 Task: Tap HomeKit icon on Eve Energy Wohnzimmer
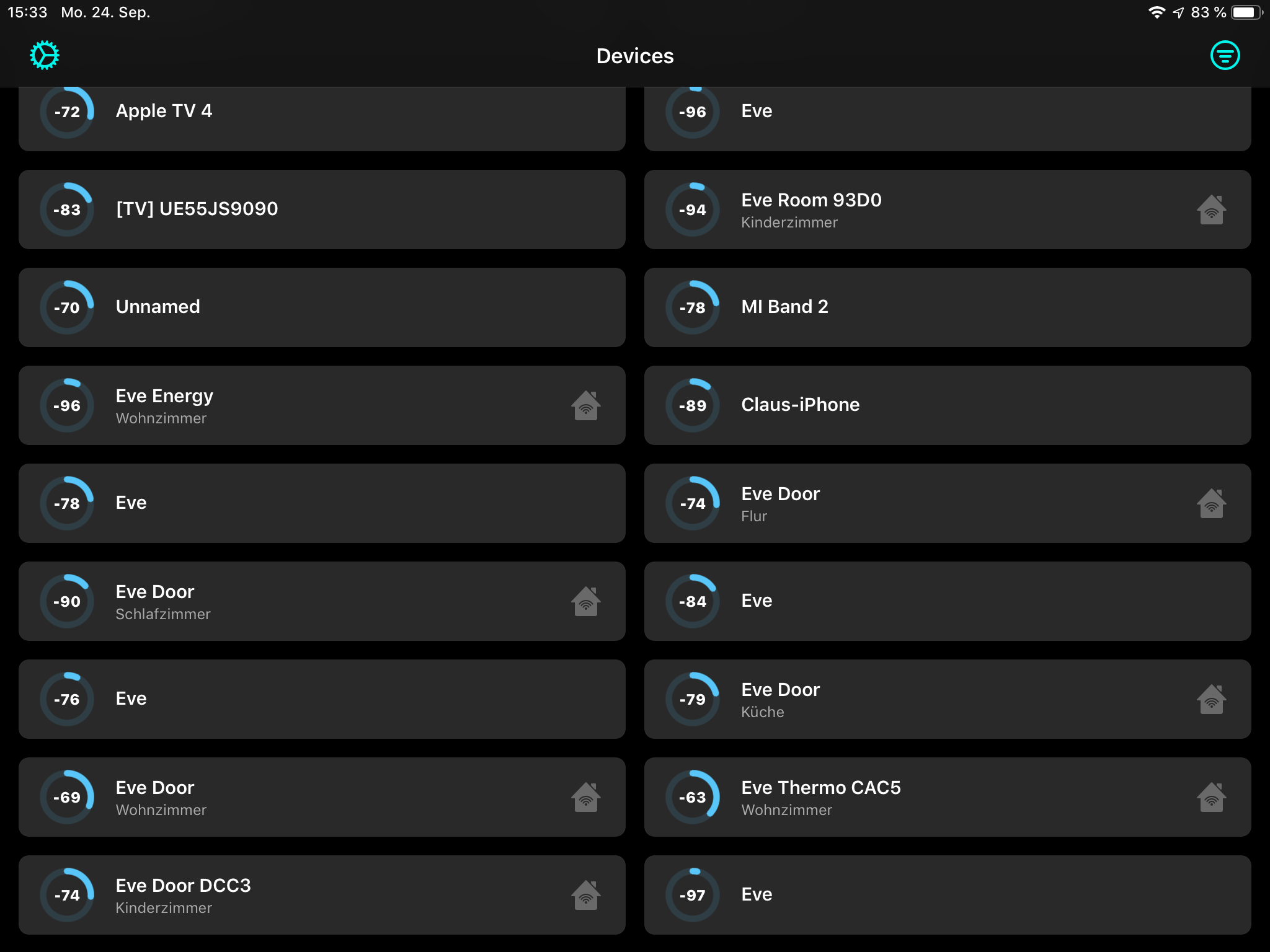585,405
